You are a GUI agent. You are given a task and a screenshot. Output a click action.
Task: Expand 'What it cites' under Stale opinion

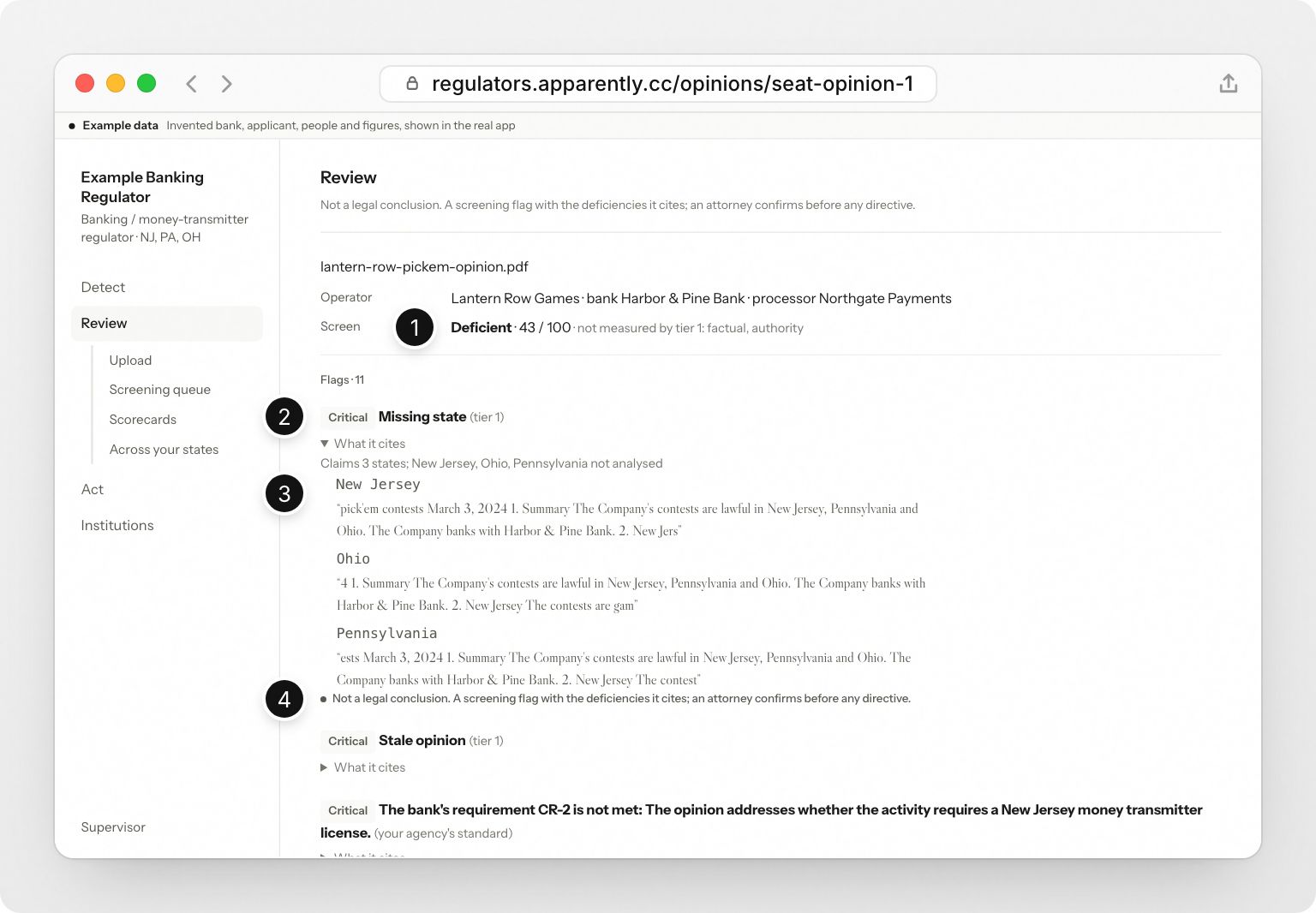(362, 767)
